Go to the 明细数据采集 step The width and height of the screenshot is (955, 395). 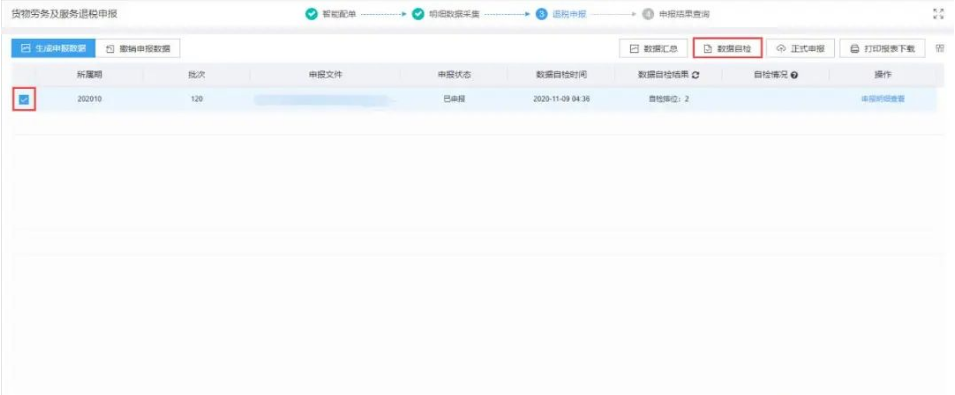[446, 14]
